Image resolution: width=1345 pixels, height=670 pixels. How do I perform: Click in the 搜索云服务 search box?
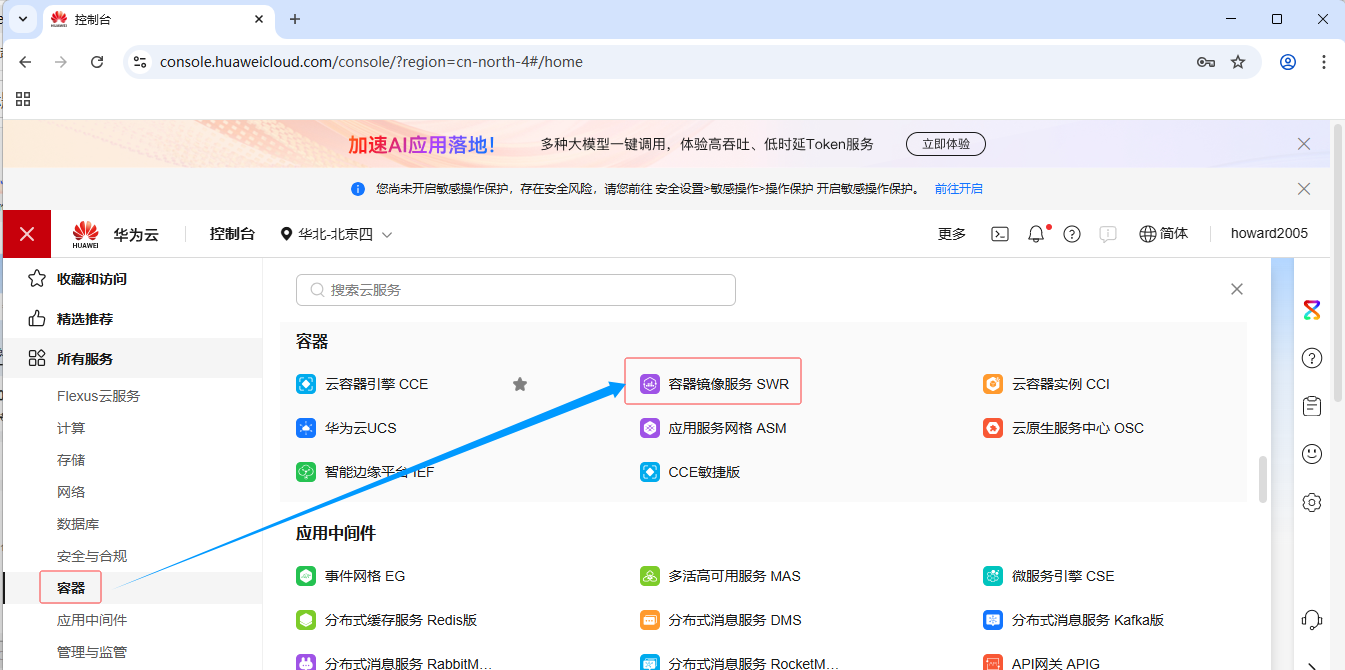(516, 290)
